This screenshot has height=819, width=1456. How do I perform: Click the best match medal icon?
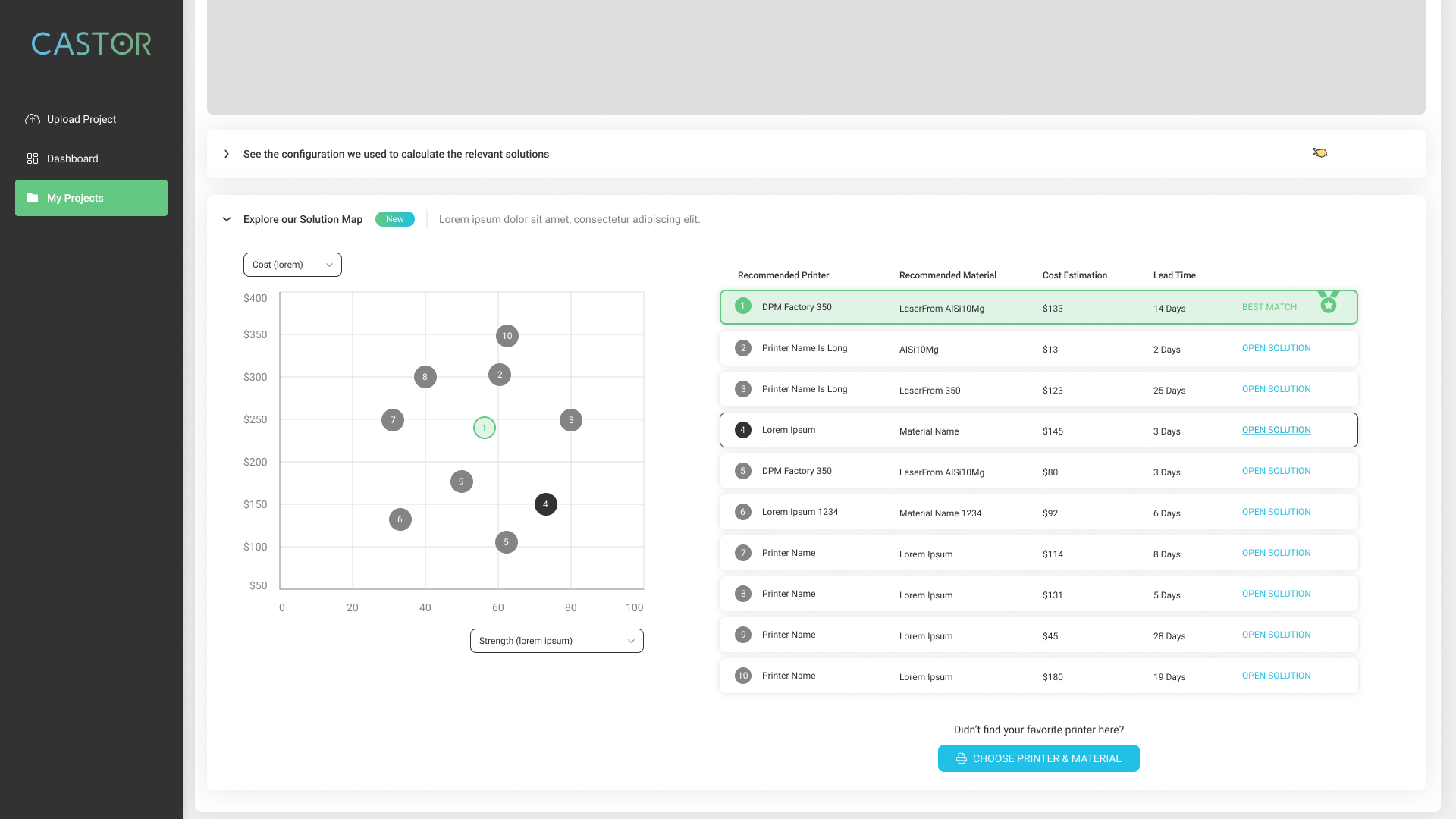coord(1329,302)
